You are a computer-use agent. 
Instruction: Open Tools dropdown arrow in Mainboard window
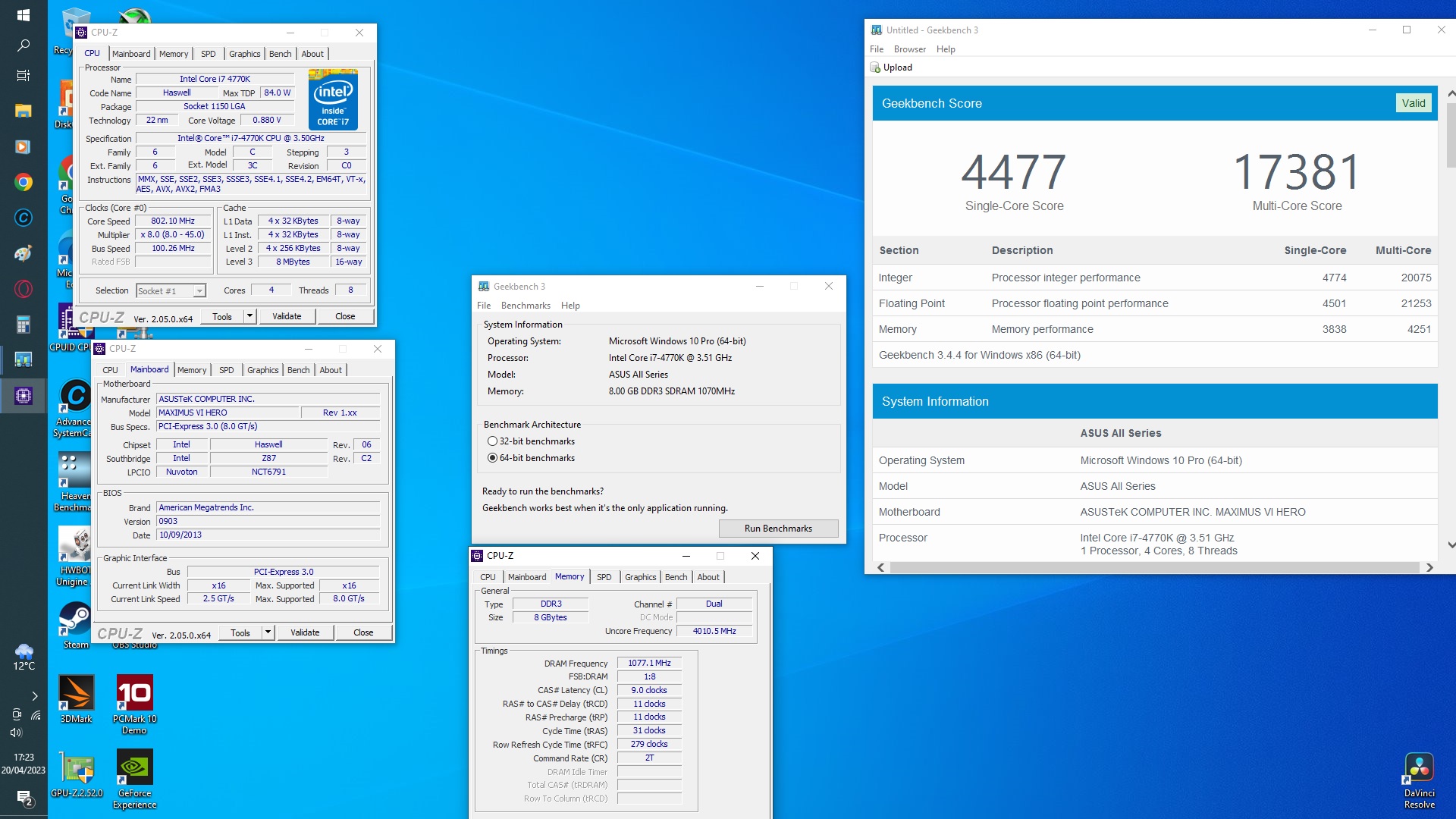[268, 632]
